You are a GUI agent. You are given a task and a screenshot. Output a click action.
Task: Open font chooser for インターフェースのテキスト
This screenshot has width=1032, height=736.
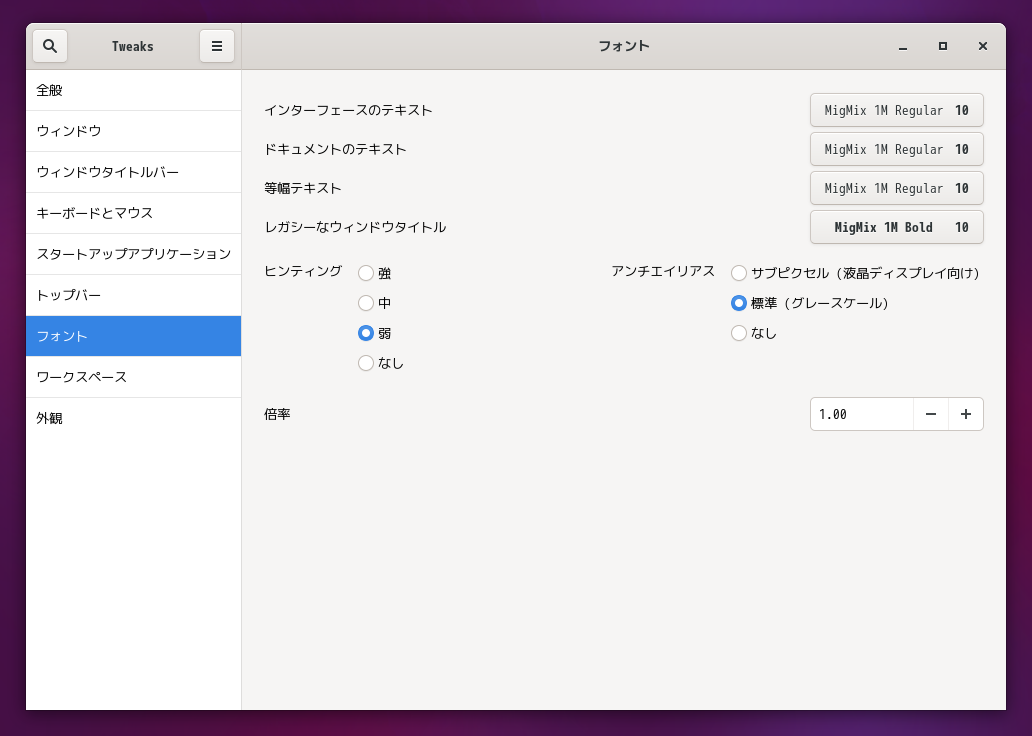(896, 110)
